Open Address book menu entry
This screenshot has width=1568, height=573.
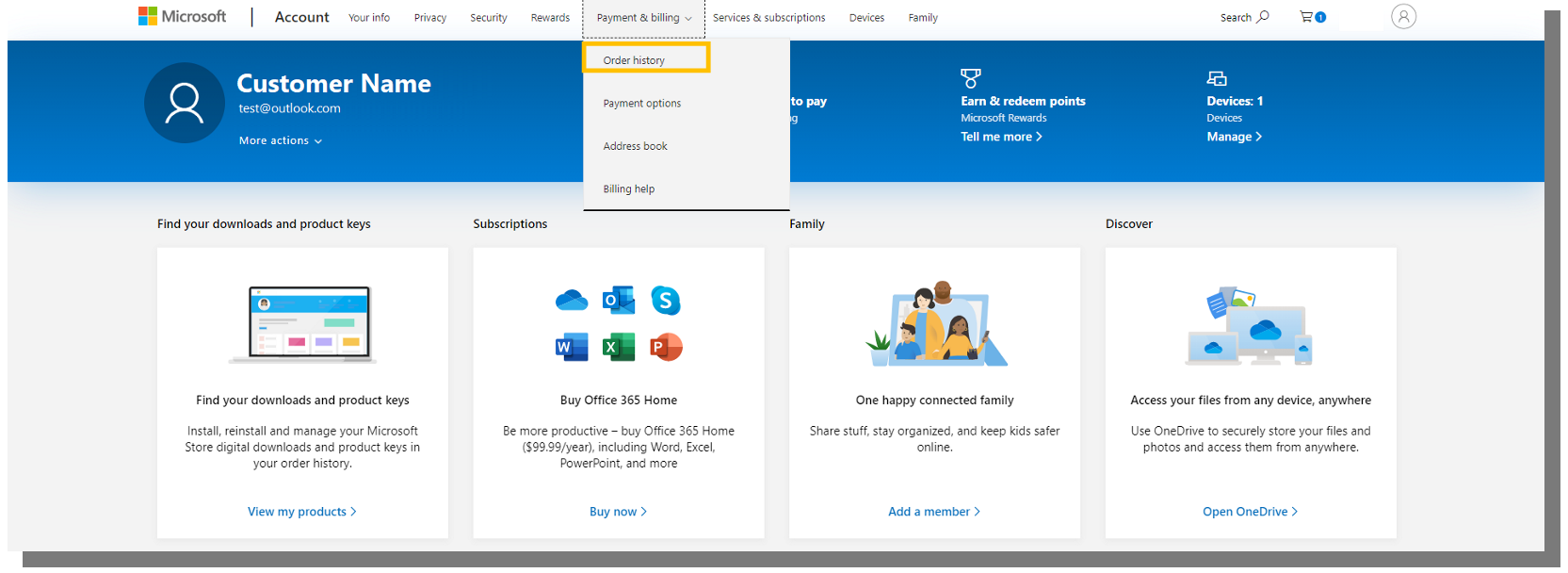[x=635, y=146]
